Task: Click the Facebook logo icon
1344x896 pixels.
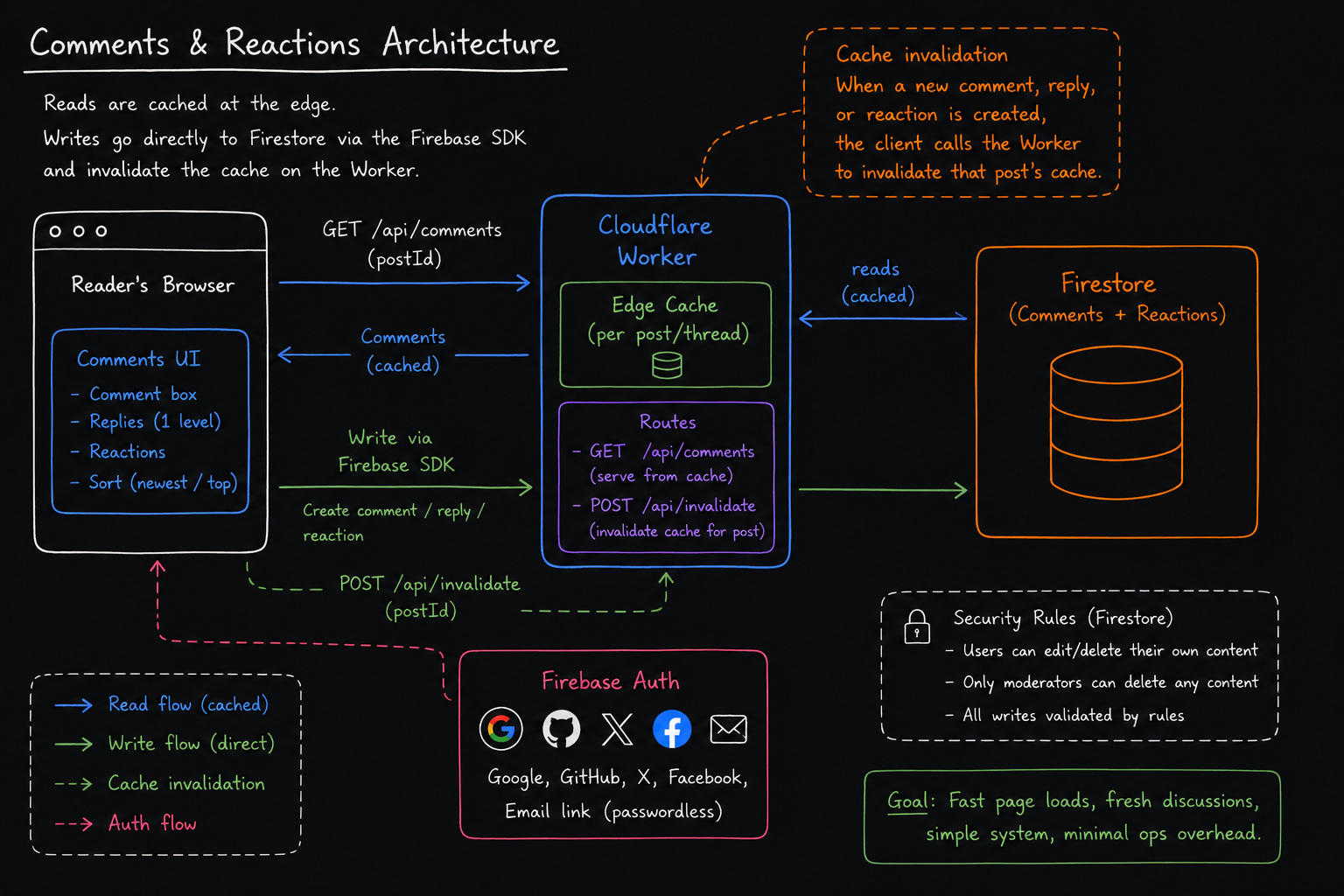Action: click(672, 729)
